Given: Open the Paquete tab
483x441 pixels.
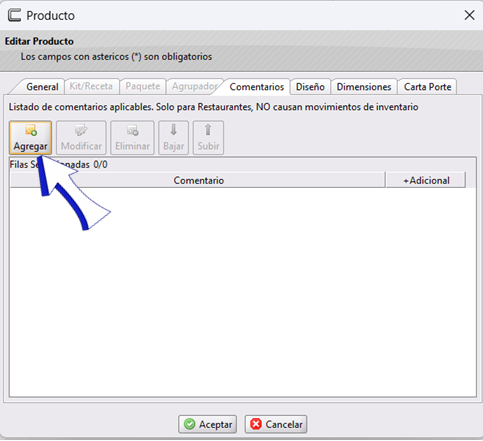Looking at the screenshot, I should pos(143,86).
